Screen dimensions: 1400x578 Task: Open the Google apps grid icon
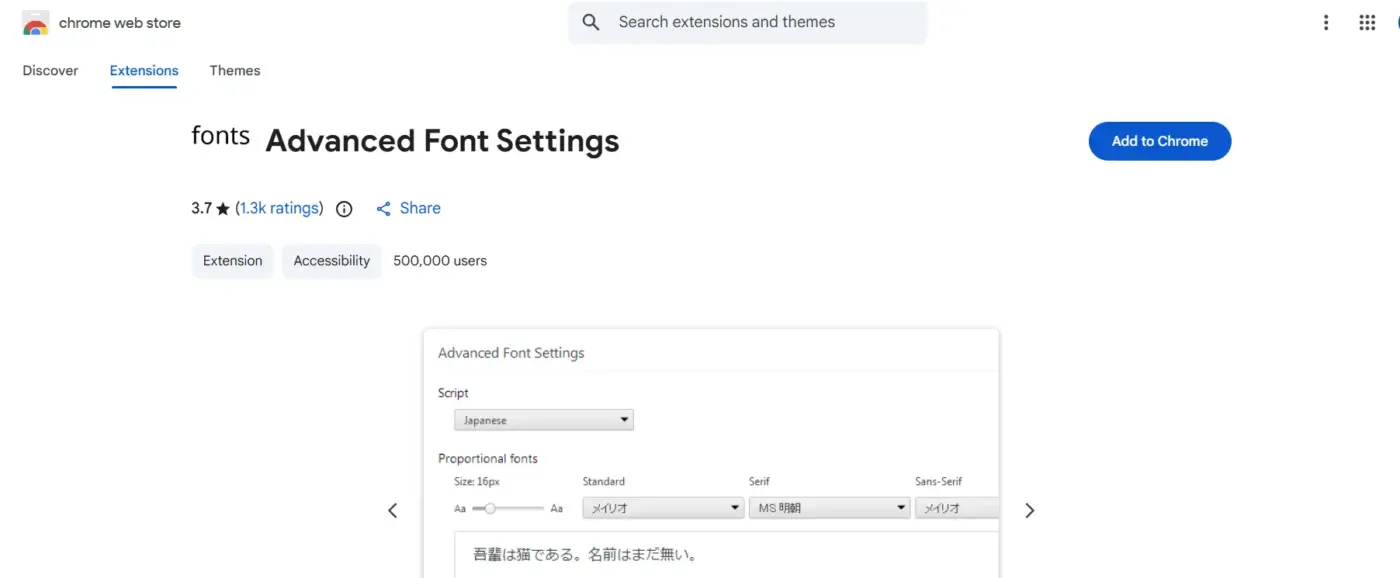click(x=1367, y=23)
